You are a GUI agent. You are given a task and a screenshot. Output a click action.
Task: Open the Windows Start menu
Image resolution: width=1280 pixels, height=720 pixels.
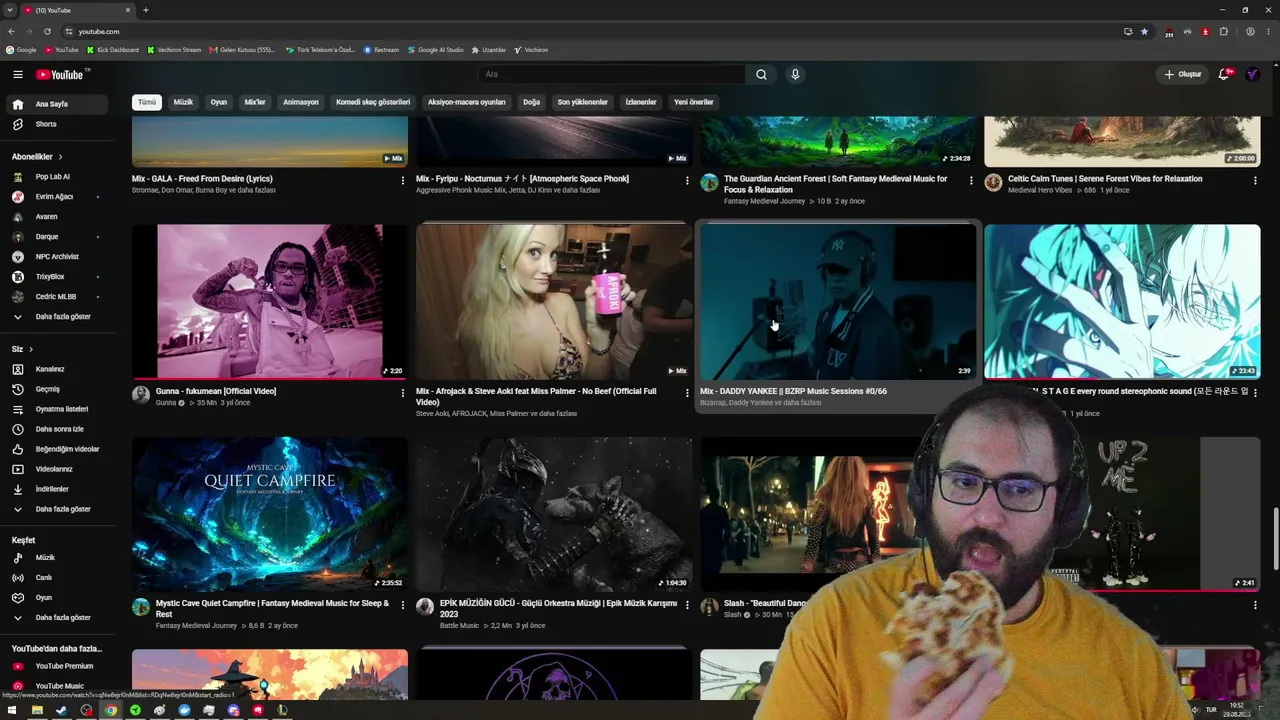point(12,710)
